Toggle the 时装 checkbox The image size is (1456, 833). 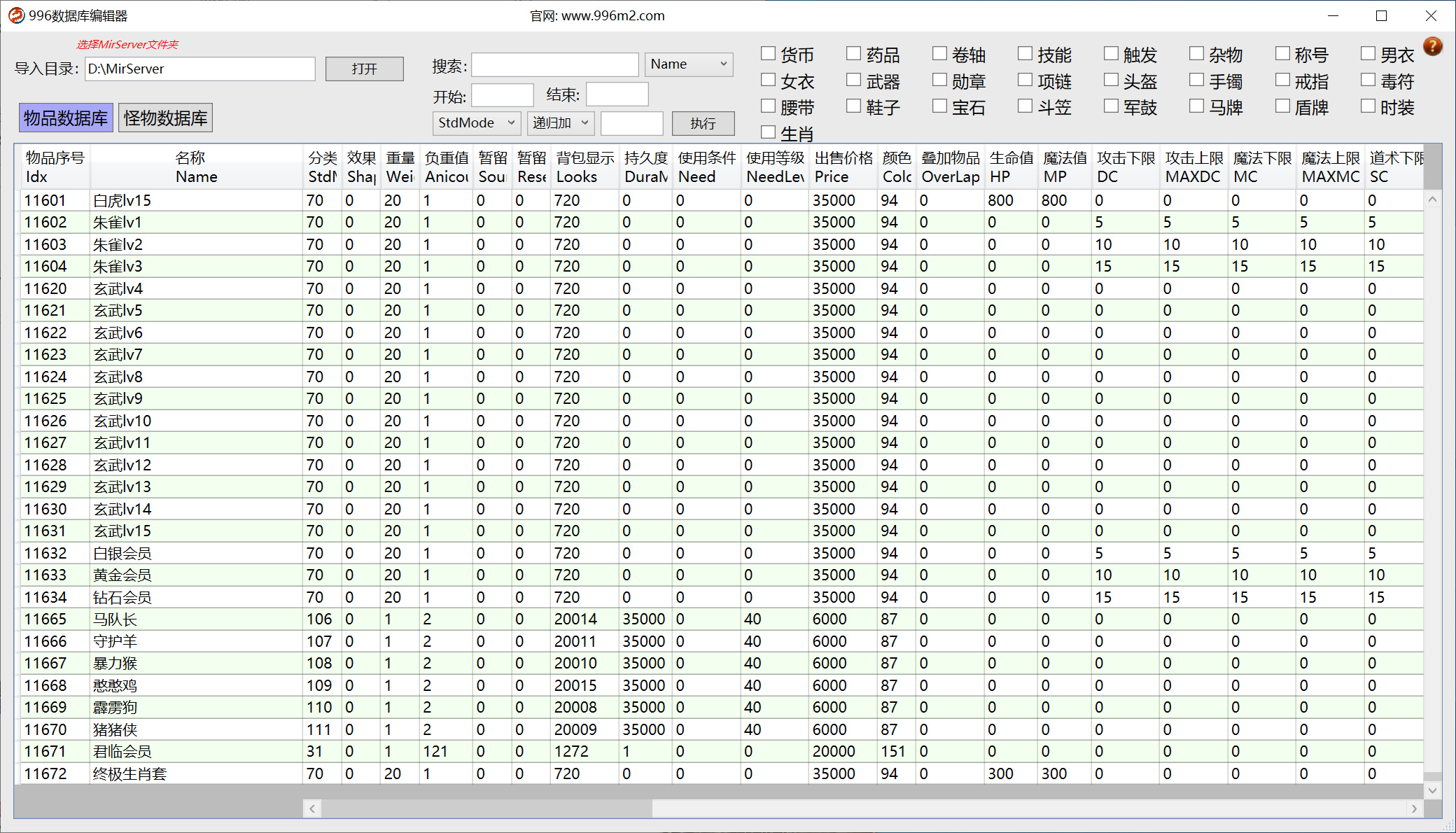pos(1368,106)
